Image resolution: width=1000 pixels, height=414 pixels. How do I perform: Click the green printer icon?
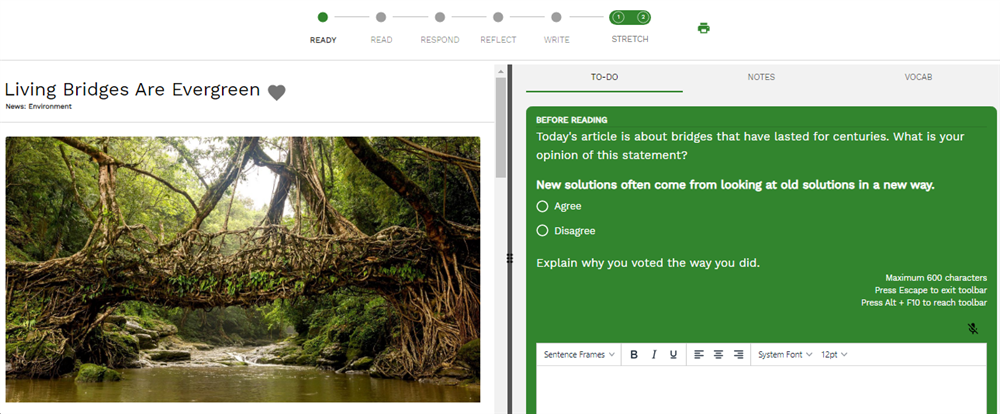(703, 28)
